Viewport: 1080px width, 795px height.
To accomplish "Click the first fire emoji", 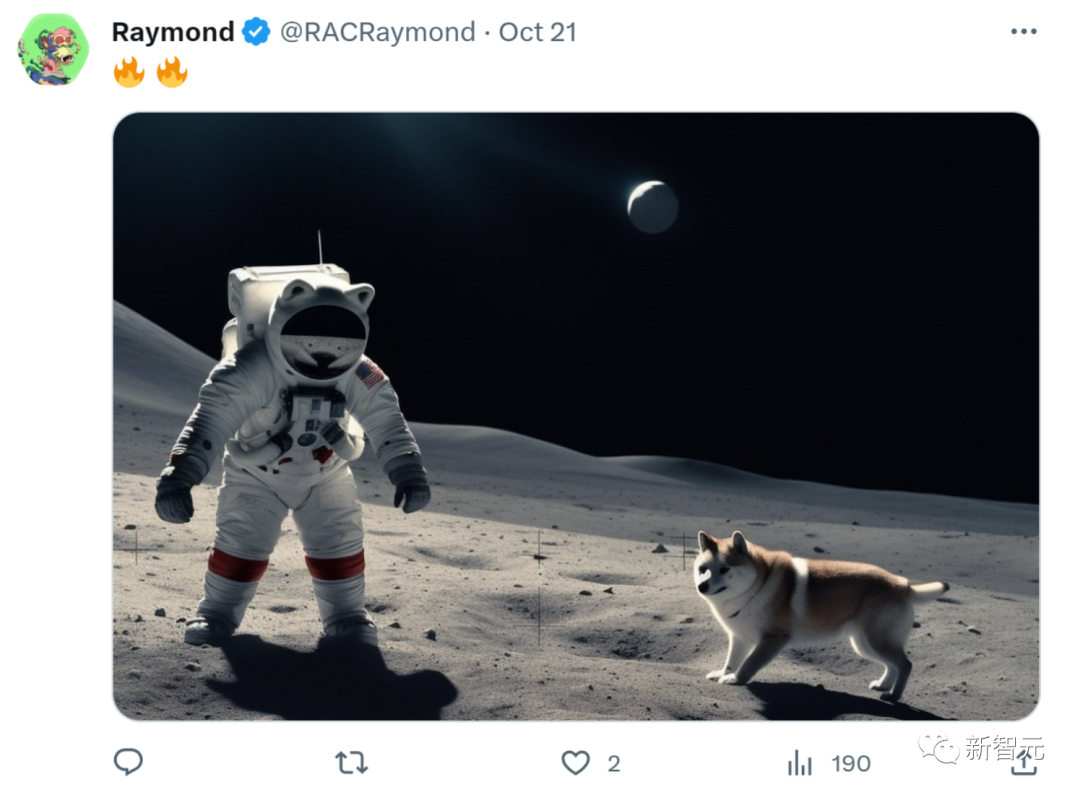I will tap(129, 72).
